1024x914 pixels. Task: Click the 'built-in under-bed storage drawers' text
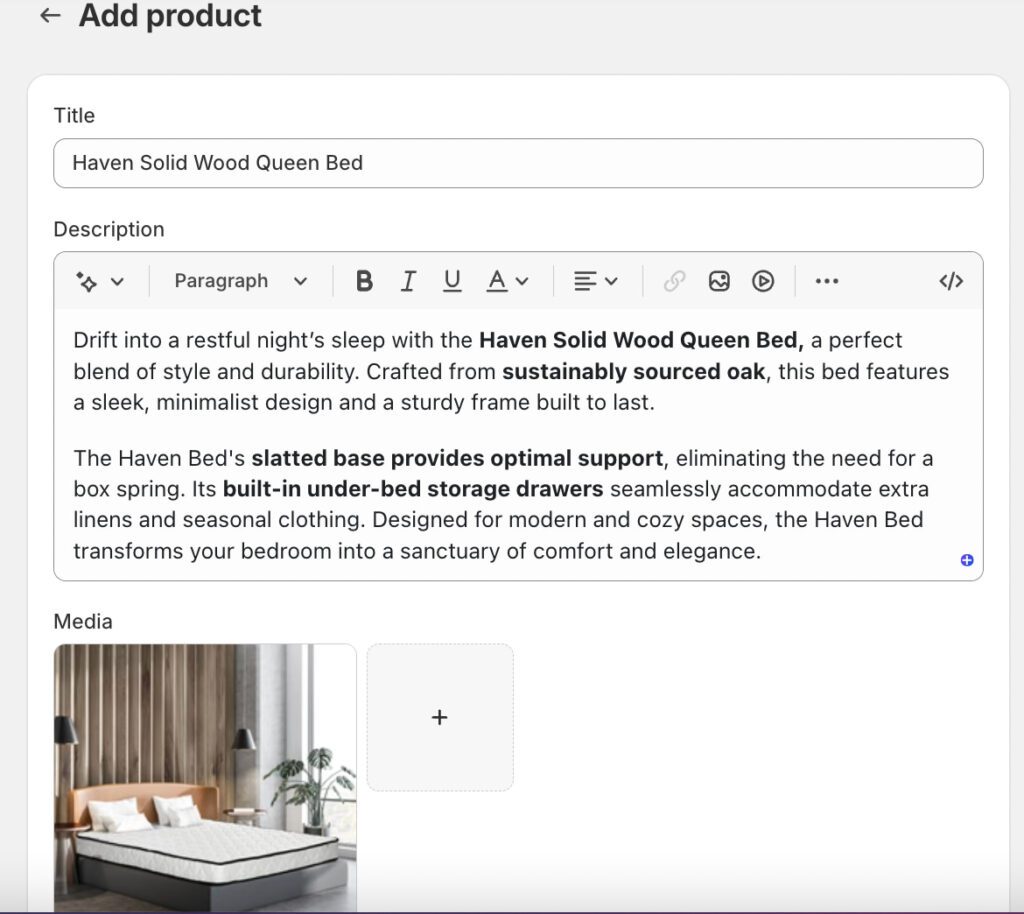413,490
